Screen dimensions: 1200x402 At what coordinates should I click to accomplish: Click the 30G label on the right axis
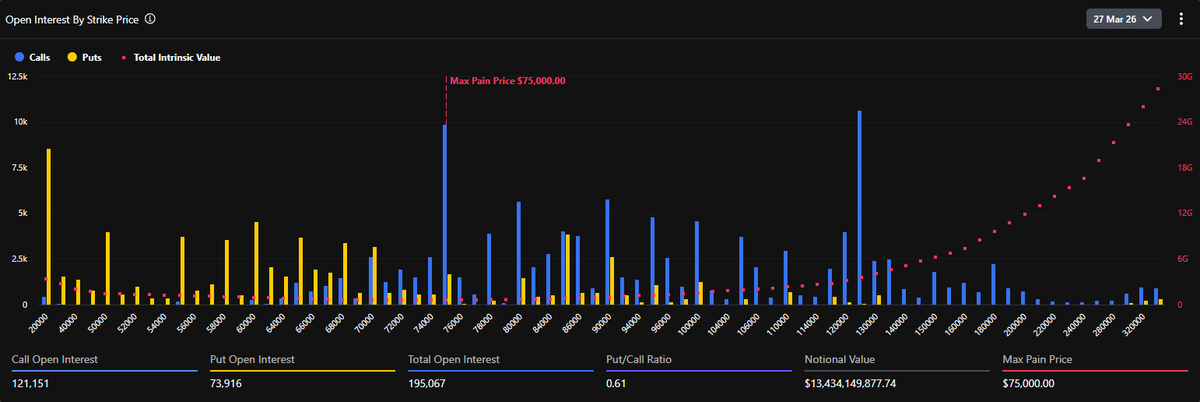(1184, 77)
